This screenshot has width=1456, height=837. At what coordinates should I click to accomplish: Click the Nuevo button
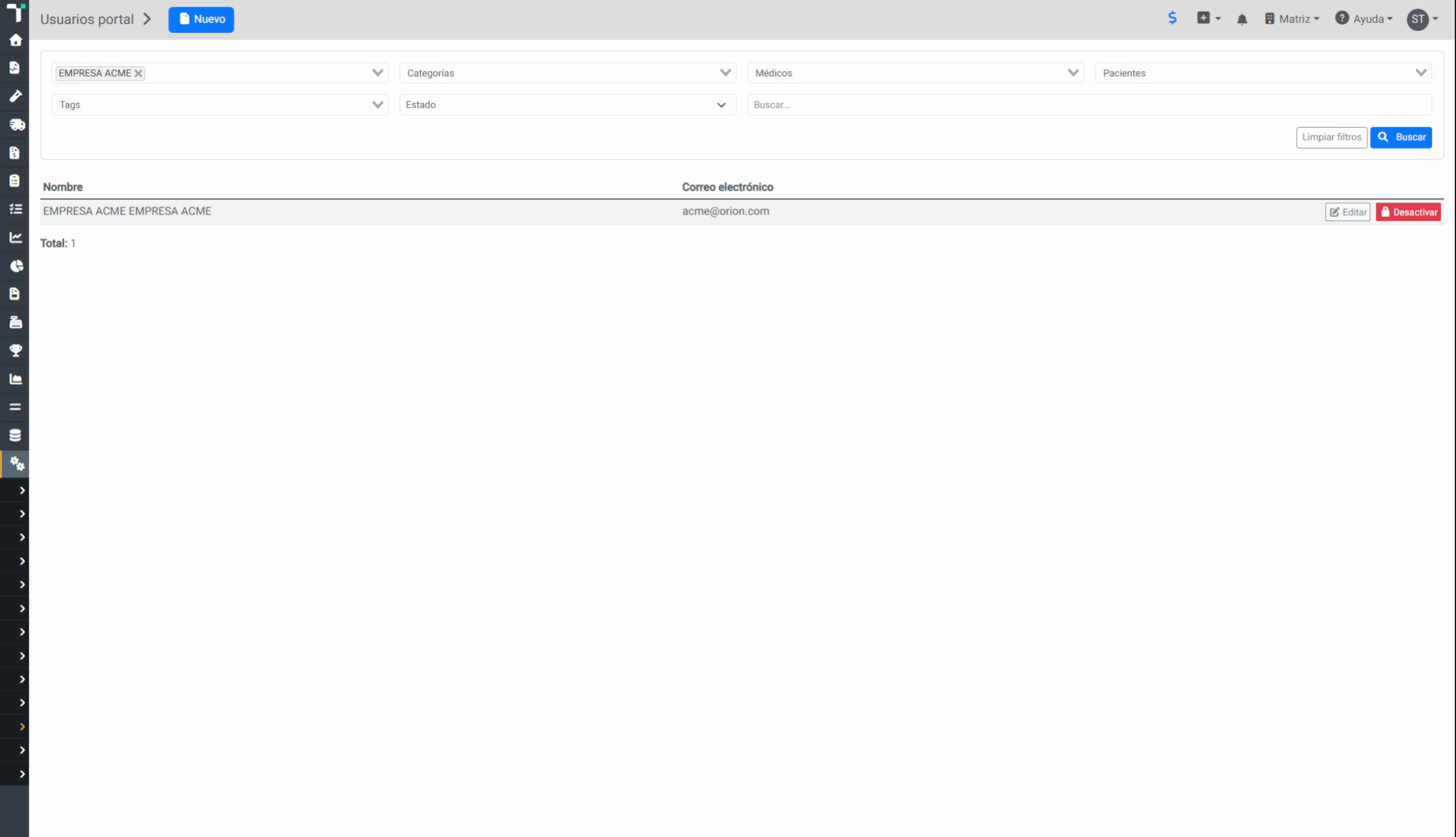tap(201, 19)
